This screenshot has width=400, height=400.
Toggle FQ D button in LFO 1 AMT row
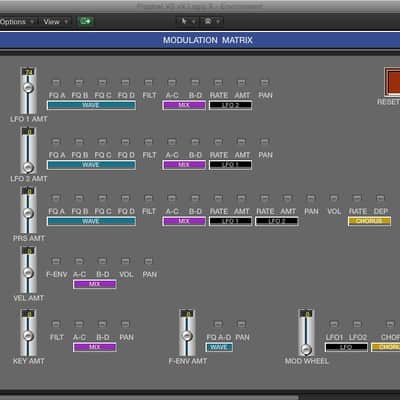[x=125, y=82]
